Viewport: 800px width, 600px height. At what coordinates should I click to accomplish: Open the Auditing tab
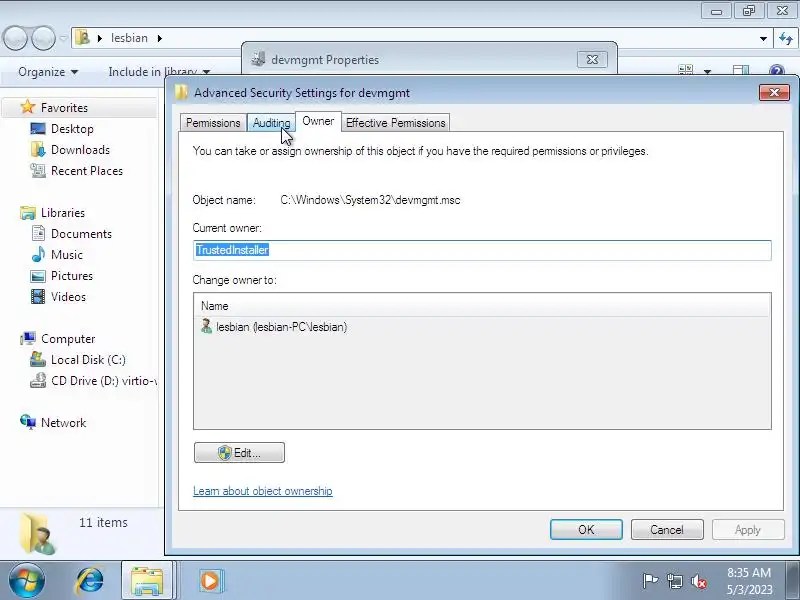click(x=271, y=123)
